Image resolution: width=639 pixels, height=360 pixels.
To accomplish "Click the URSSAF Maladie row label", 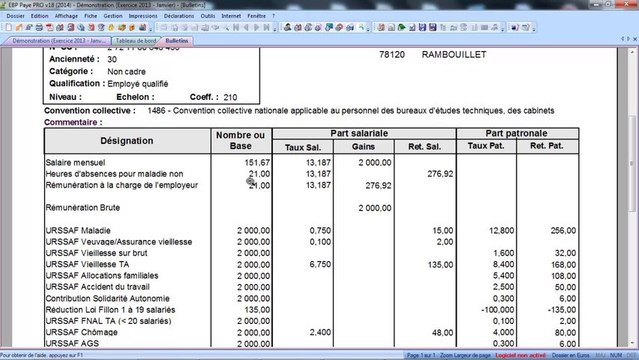I will pyautogui.click(x=78, y=230).
